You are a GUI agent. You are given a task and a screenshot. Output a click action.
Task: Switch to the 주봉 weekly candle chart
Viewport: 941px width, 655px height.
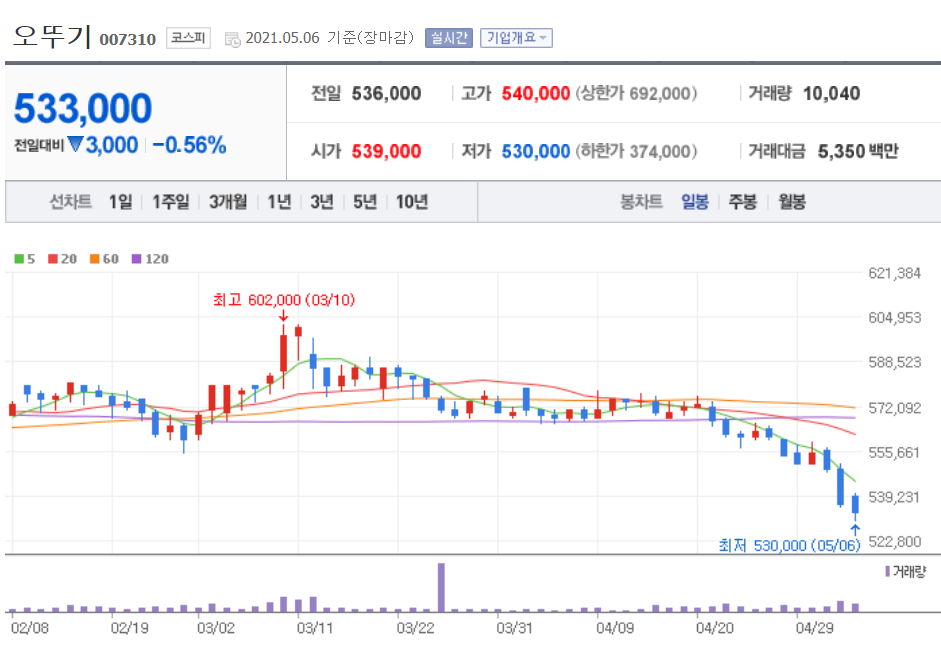pyautogui.click(x=742, y=202)
